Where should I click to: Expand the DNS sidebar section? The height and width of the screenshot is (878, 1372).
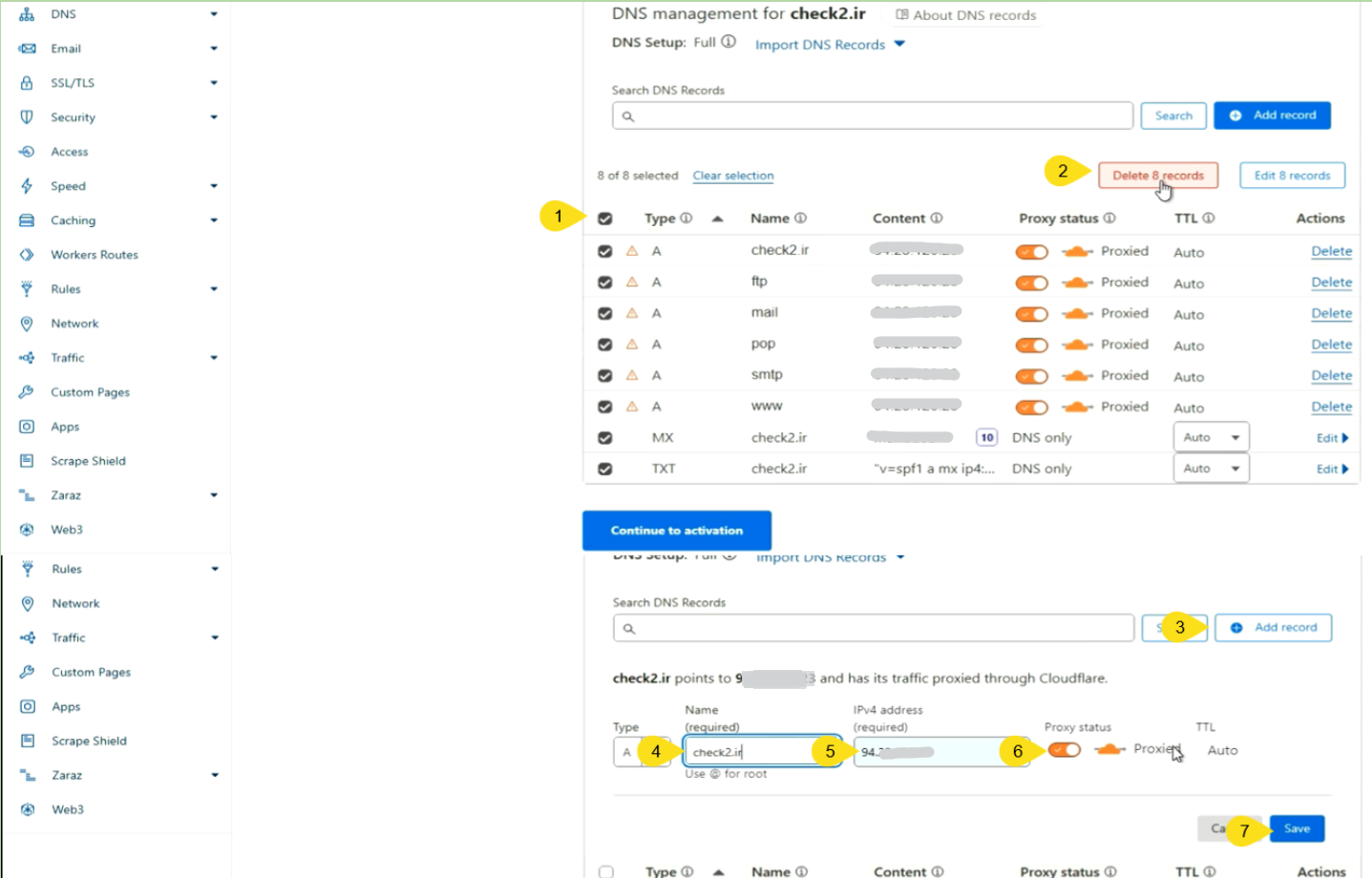(214, 14)
